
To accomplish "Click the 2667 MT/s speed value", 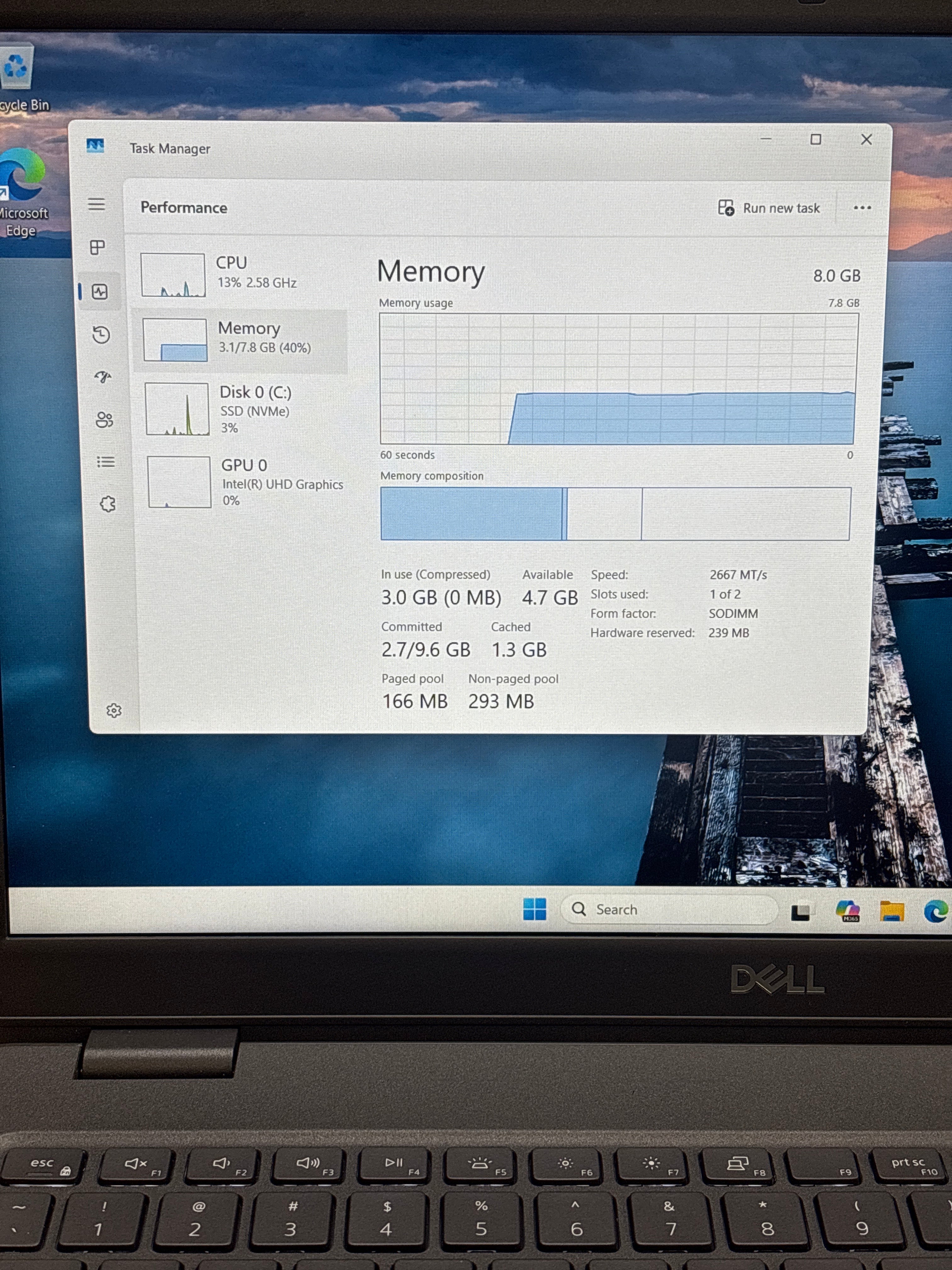I will click(738, 575).
